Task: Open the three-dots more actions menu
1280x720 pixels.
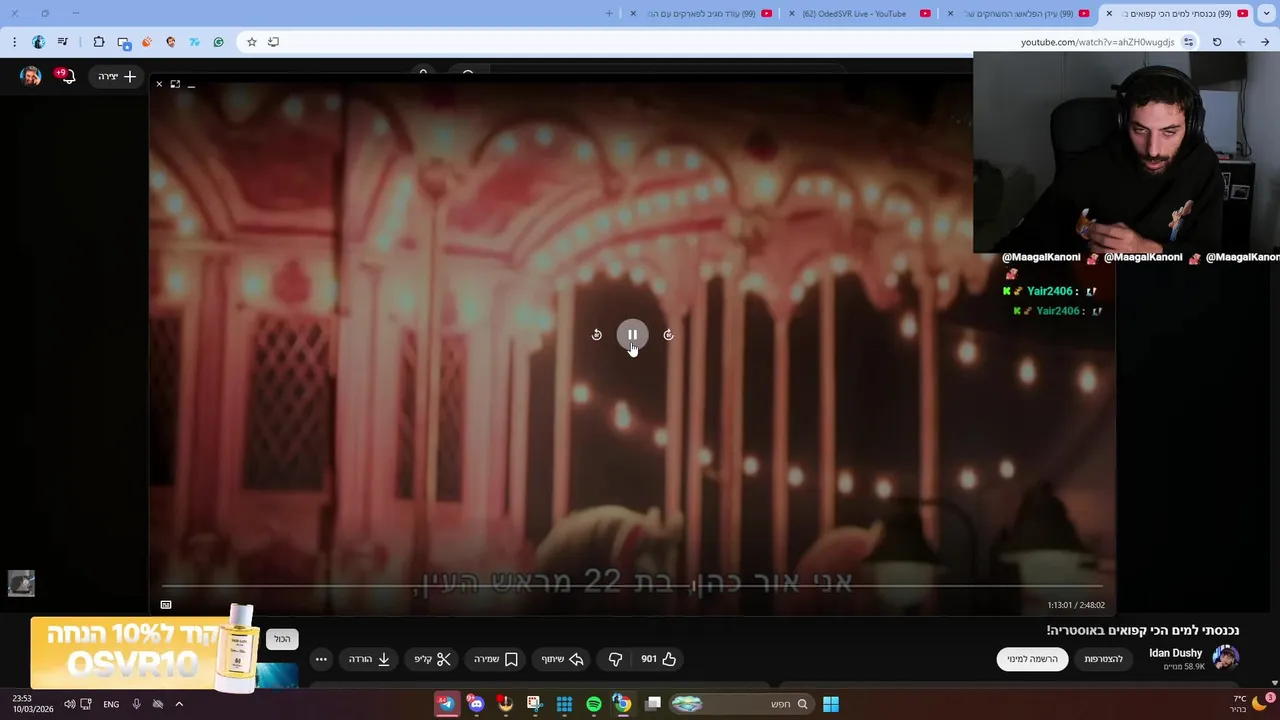Action: click(321, 659)
